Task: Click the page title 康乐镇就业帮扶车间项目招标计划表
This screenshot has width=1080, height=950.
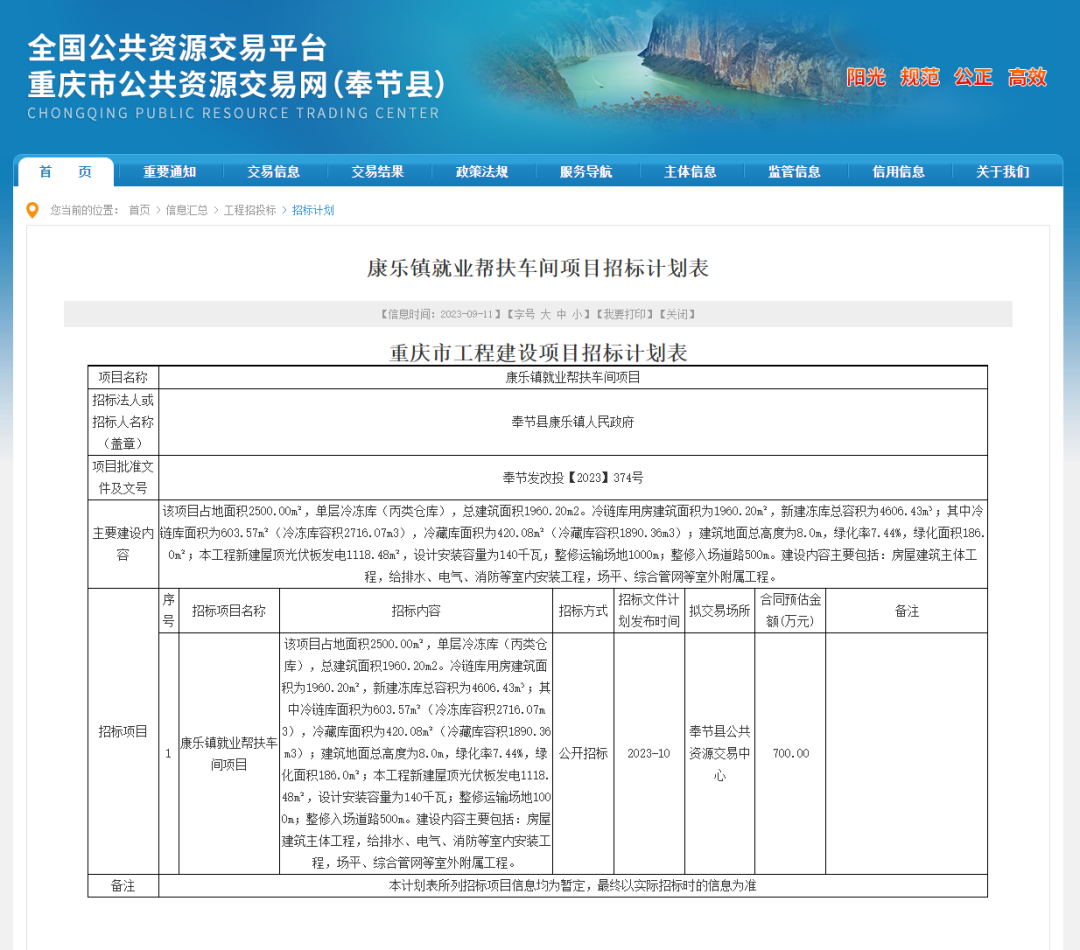Action: point(538,268)
